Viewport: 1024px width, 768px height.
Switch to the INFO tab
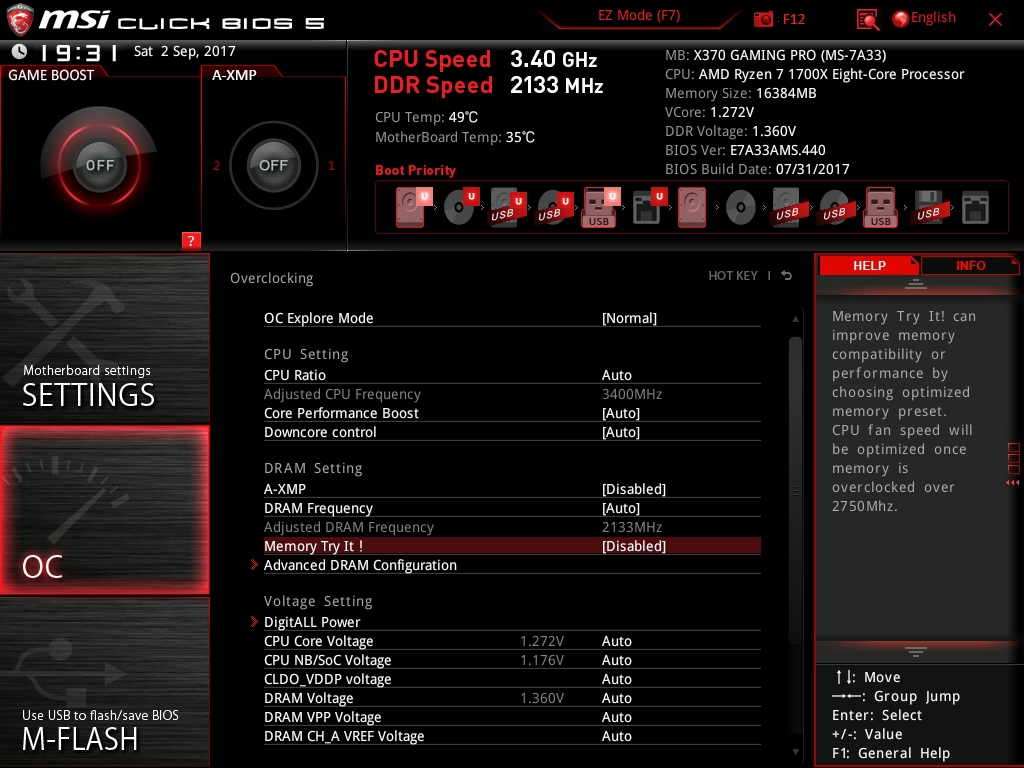[970, 265]
